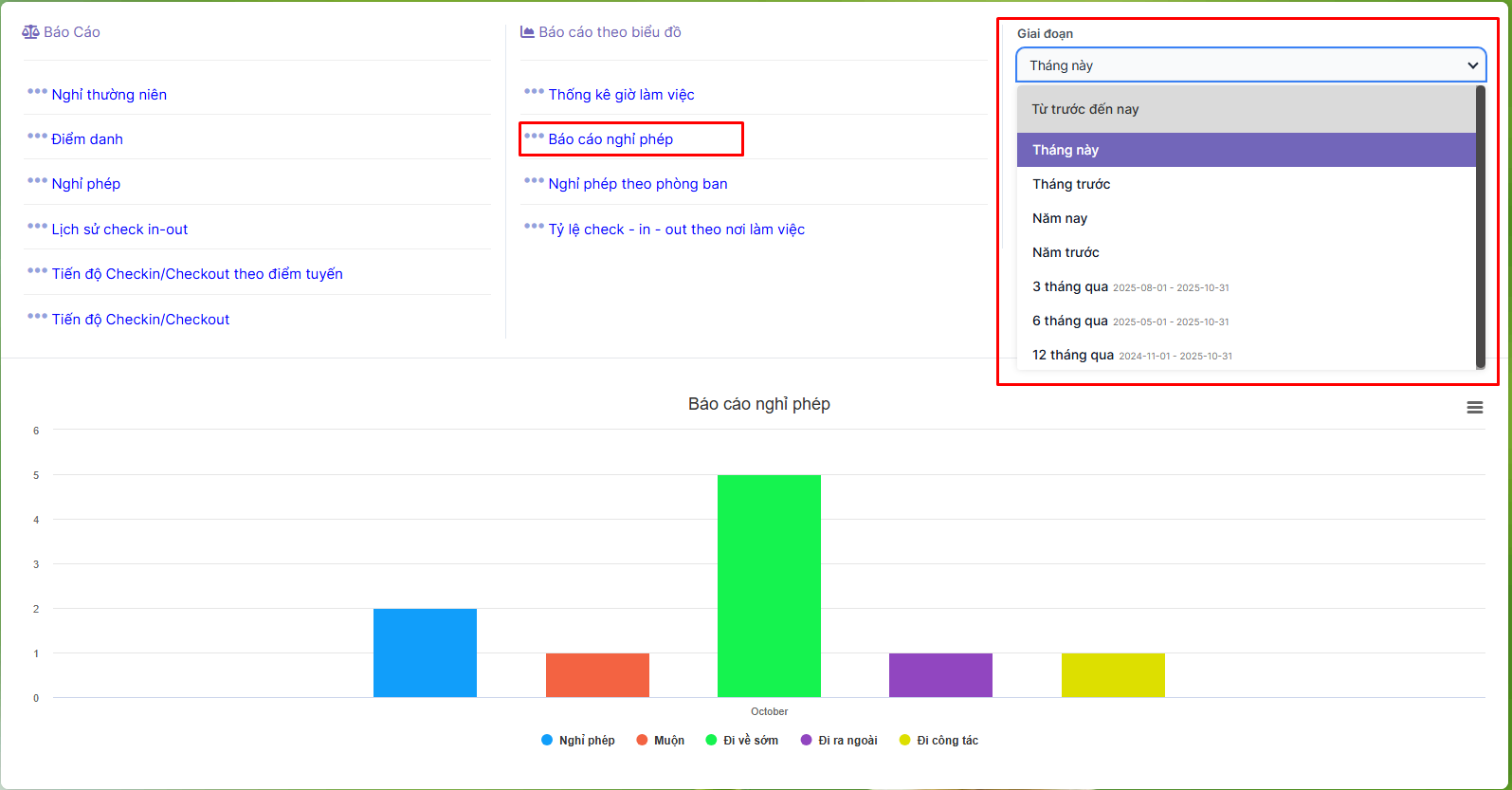Click the scale icon beside Báo Cáo
The image size is (1512, 790).
pos(31,32)
